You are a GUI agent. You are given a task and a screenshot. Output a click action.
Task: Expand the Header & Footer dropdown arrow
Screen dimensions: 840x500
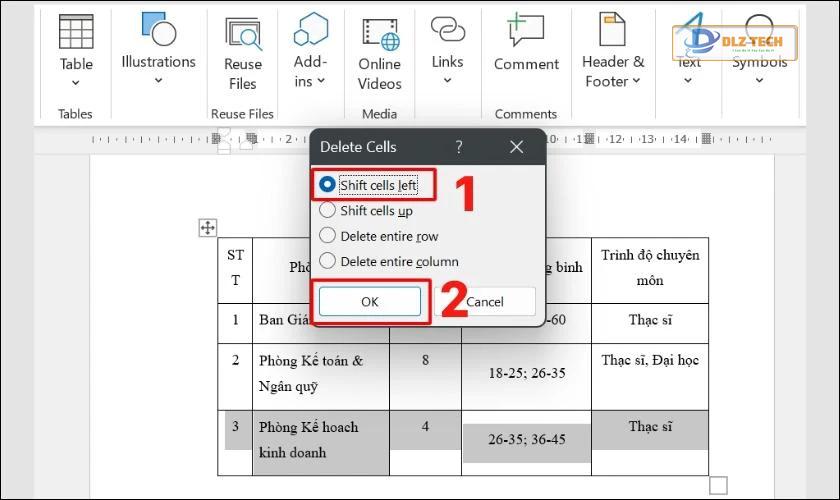636,81
